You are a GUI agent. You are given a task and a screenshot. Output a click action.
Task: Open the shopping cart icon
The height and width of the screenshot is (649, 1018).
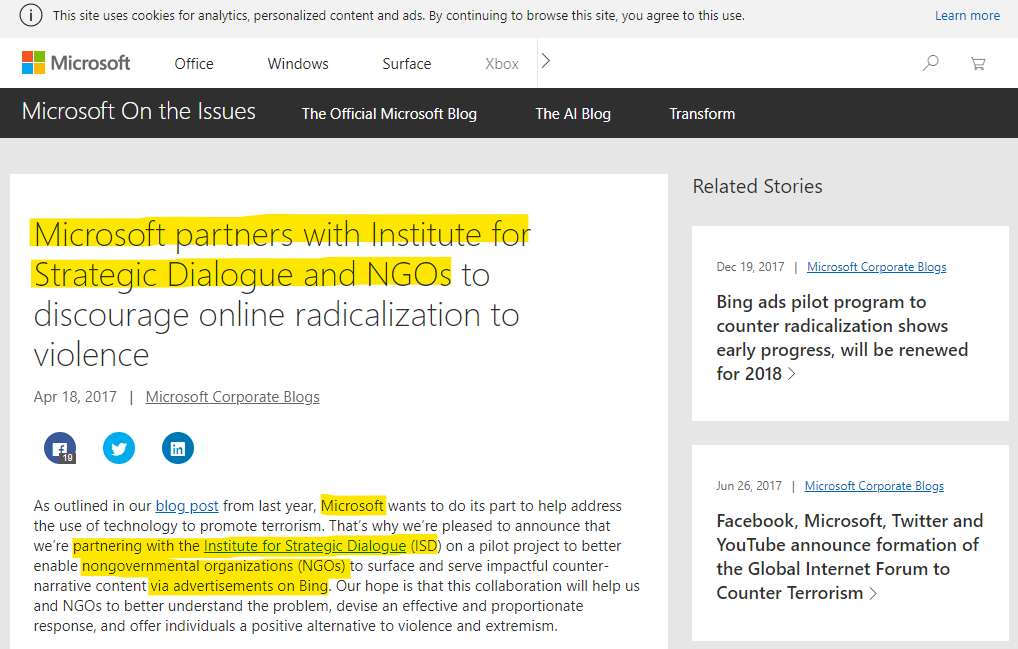click(x=978, y=63)
